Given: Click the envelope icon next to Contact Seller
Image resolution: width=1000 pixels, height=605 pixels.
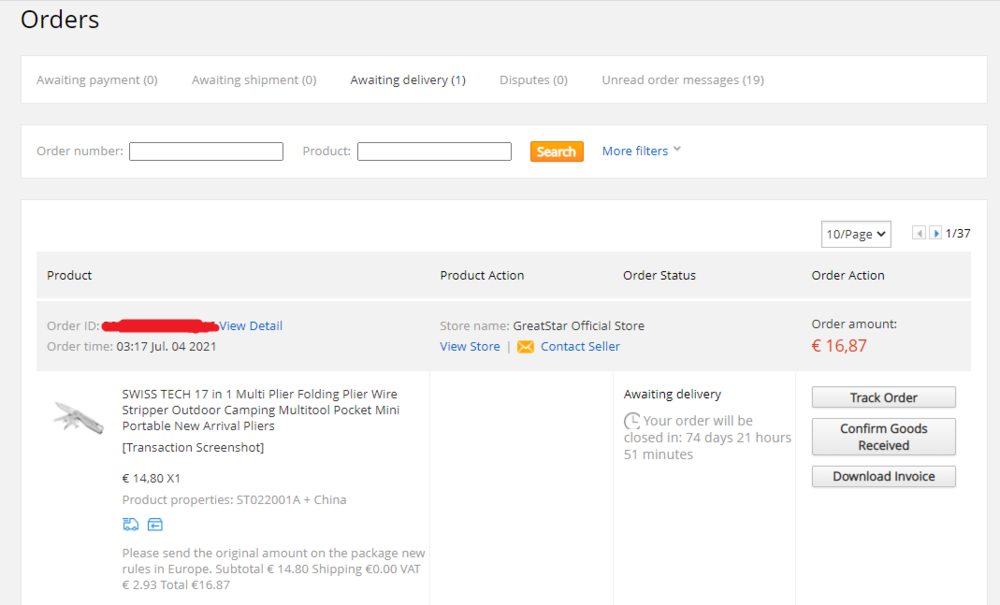Looking at the screenshot, I should [x=525, y=346].
